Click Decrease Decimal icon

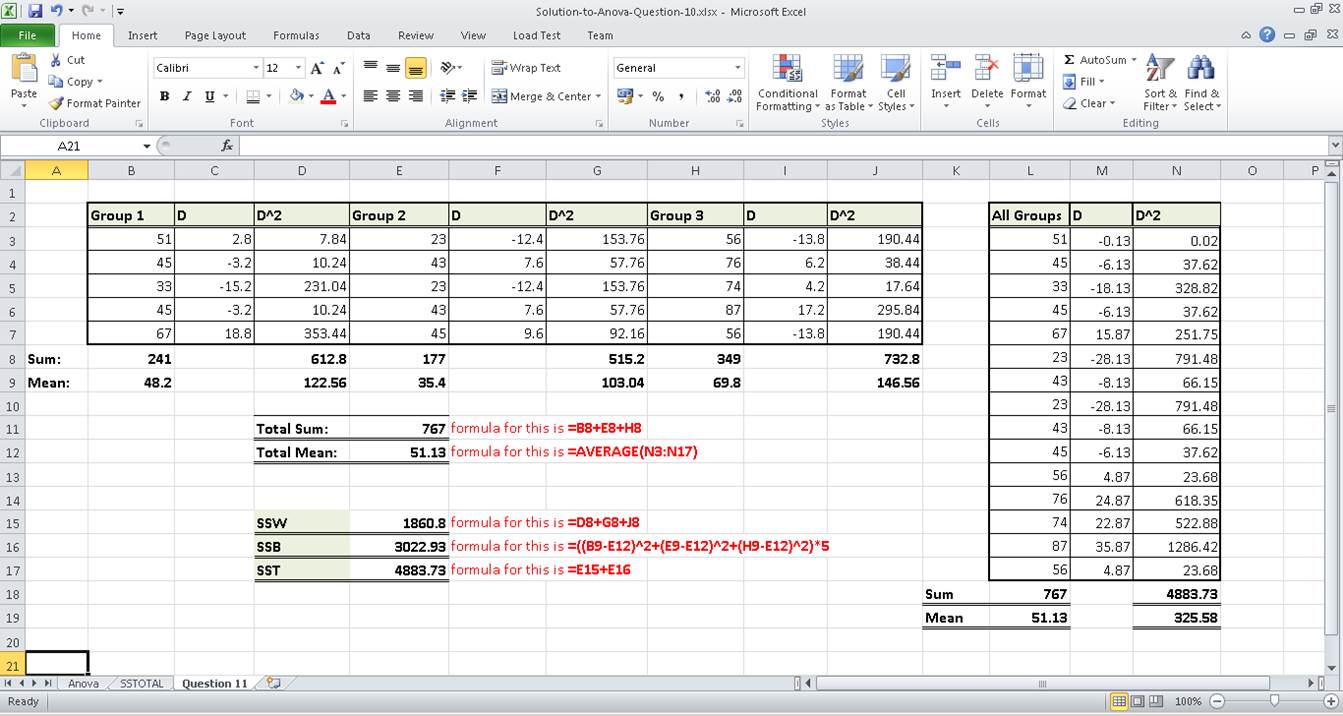[735, 97]
